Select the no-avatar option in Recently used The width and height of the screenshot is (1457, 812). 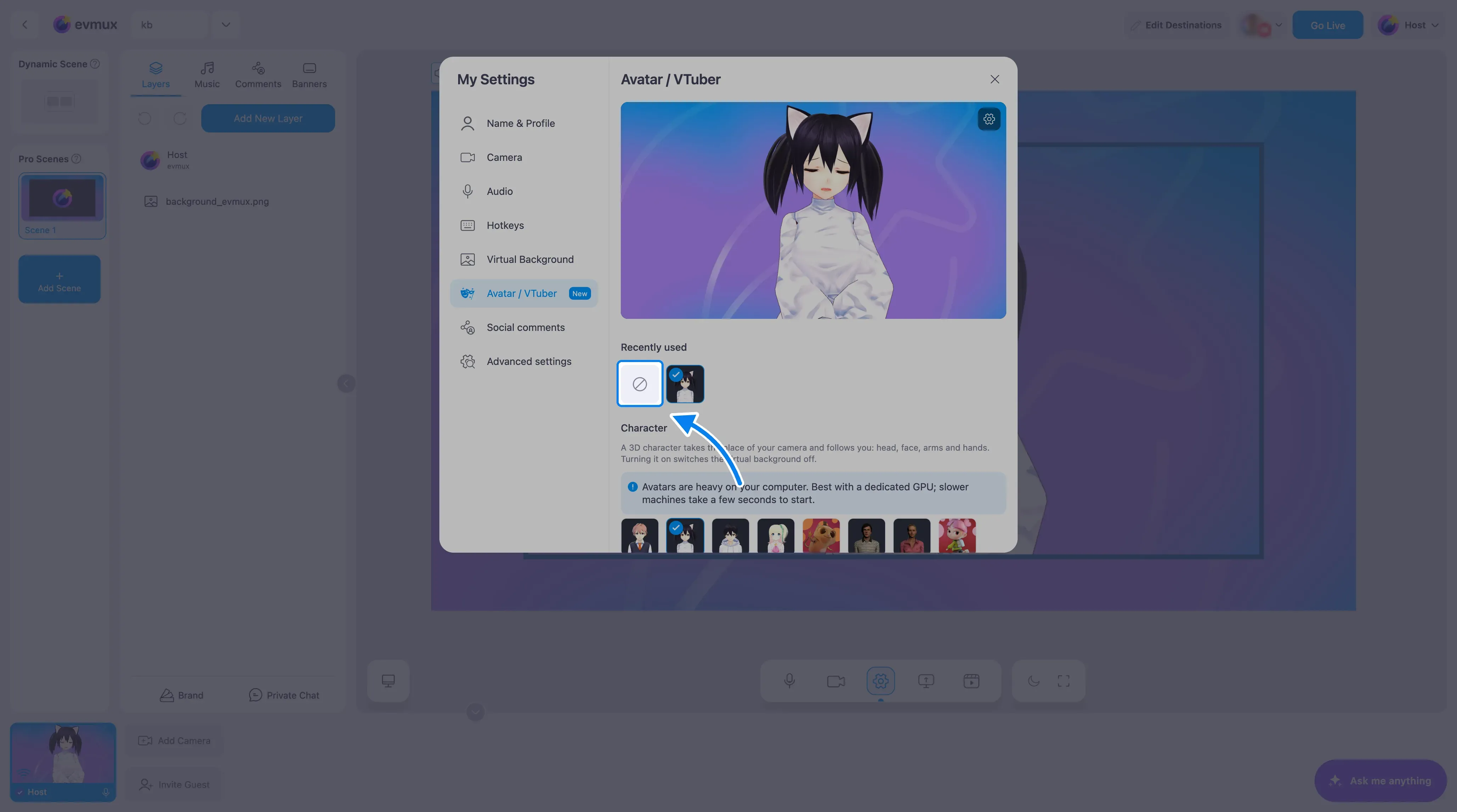tap(640, 384)
